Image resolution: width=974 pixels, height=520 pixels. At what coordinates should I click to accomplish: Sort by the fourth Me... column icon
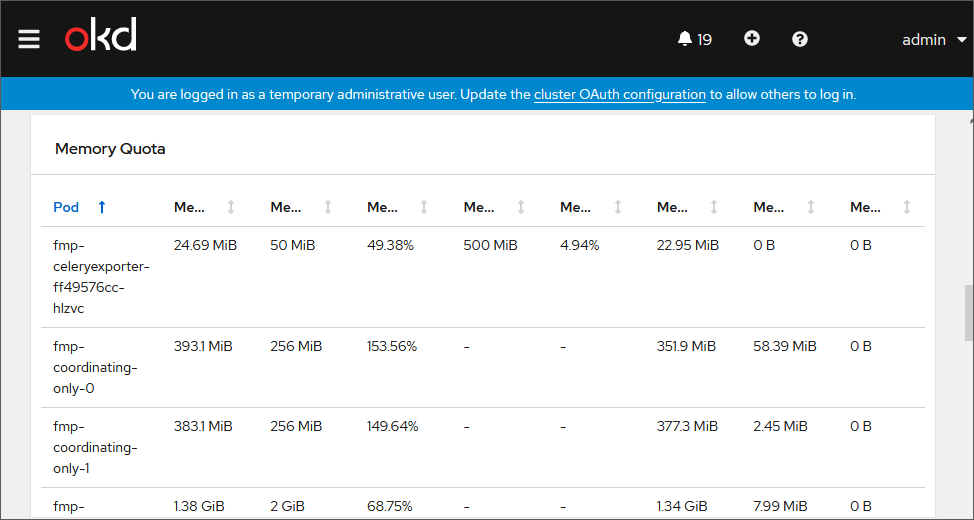point(521,207)
